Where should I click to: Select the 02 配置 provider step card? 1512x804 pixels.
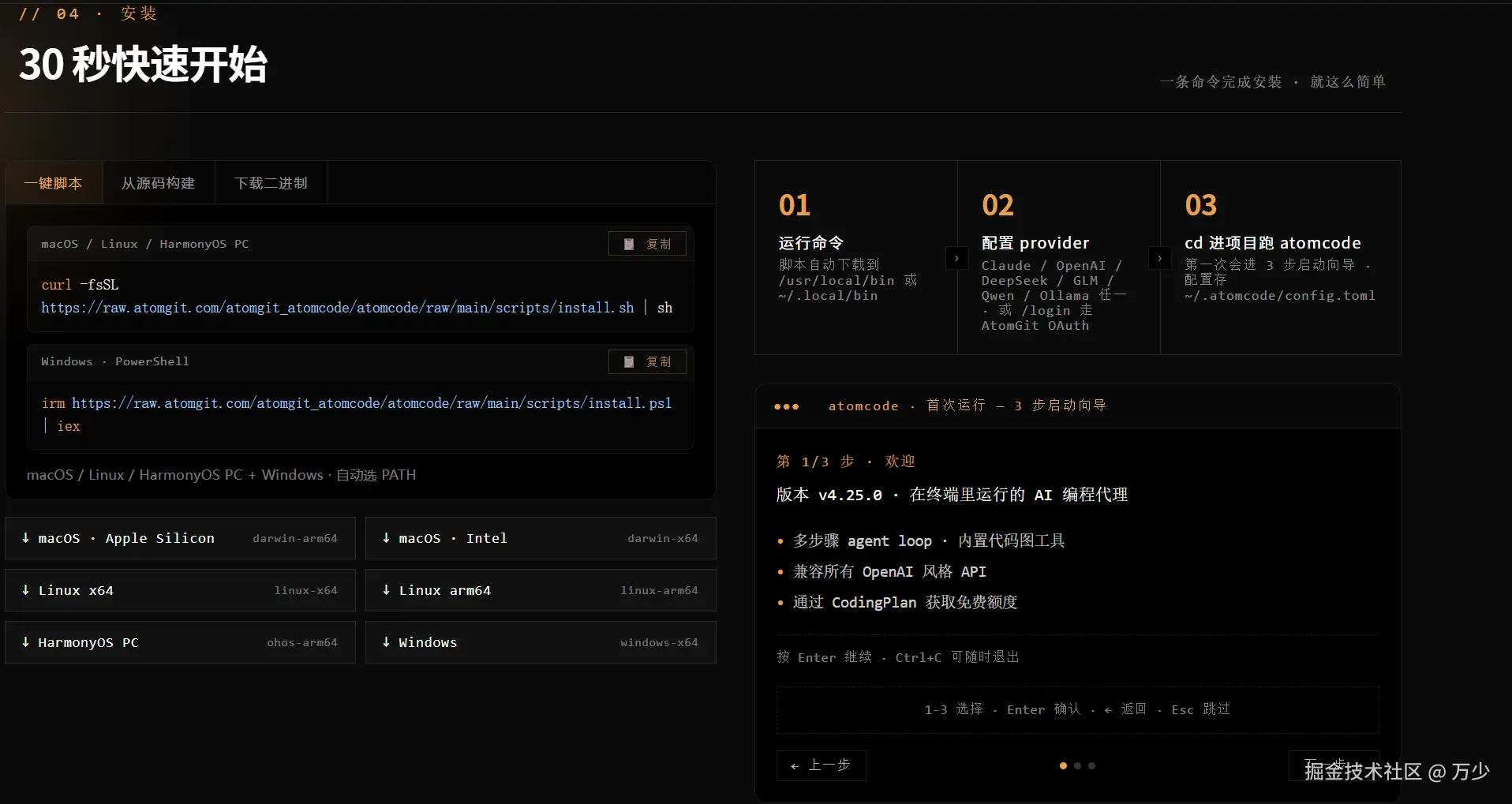[1059, 258]
